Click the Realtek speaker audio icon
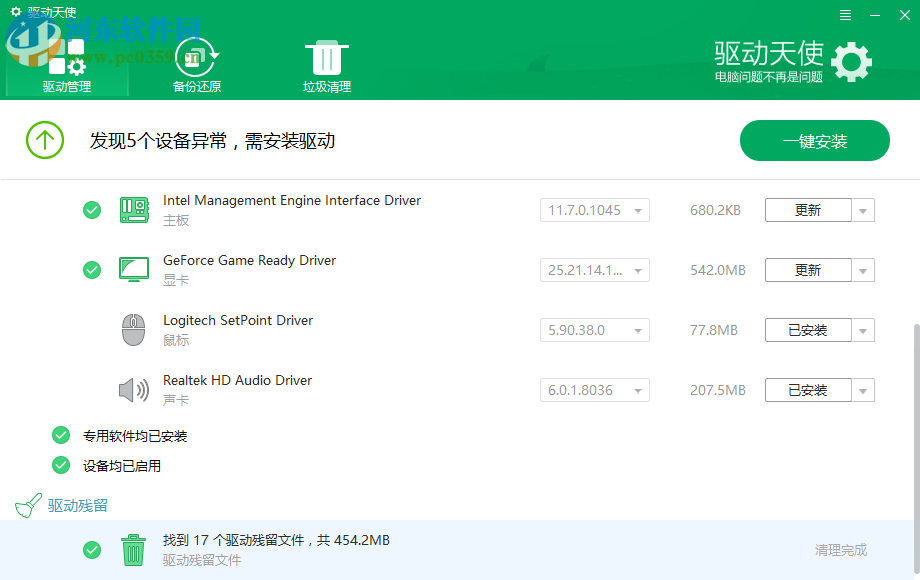This screenshot has width=920, height=580. 134,390
